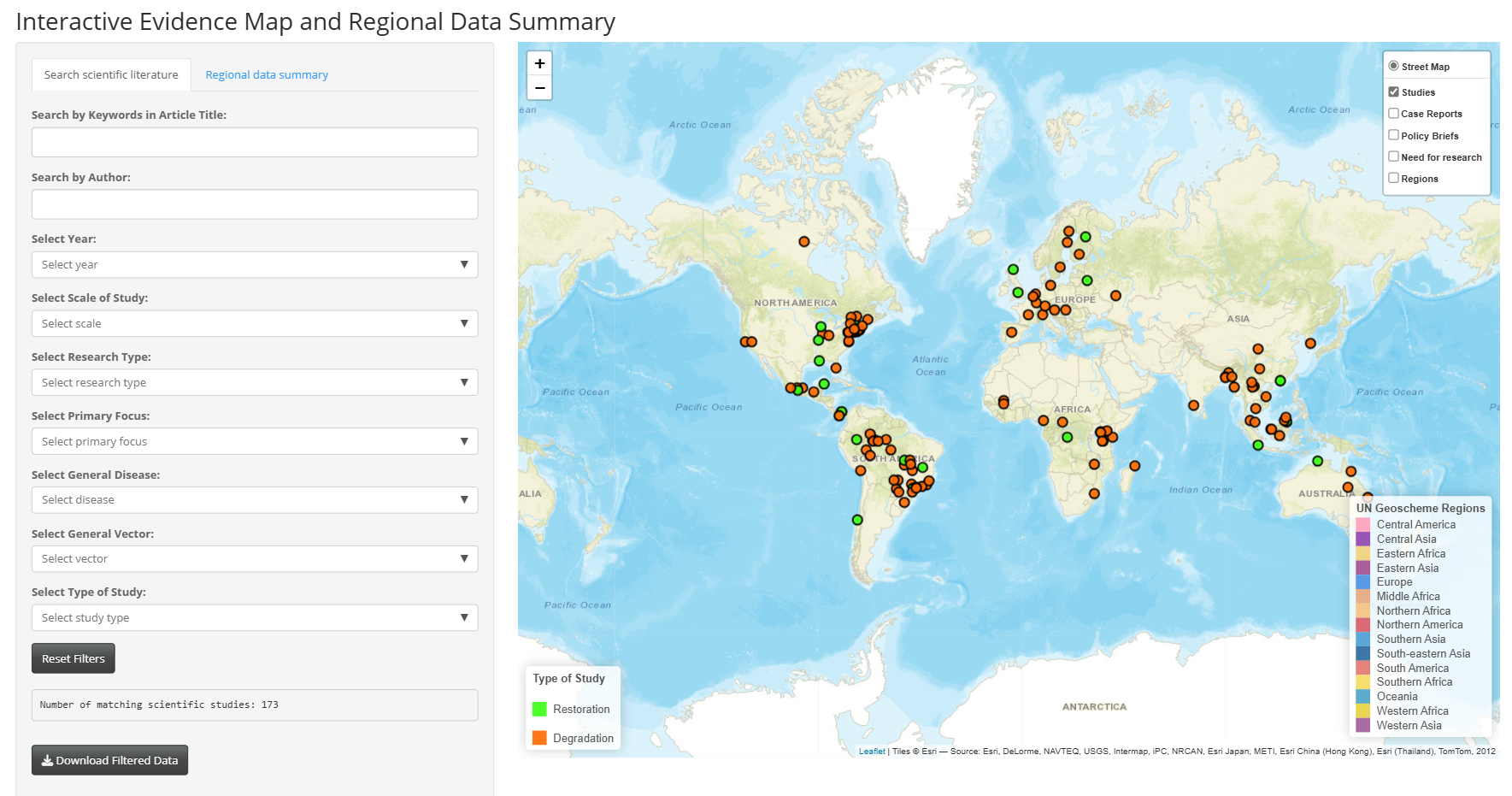This screenshot has width=1512, height=796.
Task: Turn on the Policy Briefs layer
Action: 1394,135
